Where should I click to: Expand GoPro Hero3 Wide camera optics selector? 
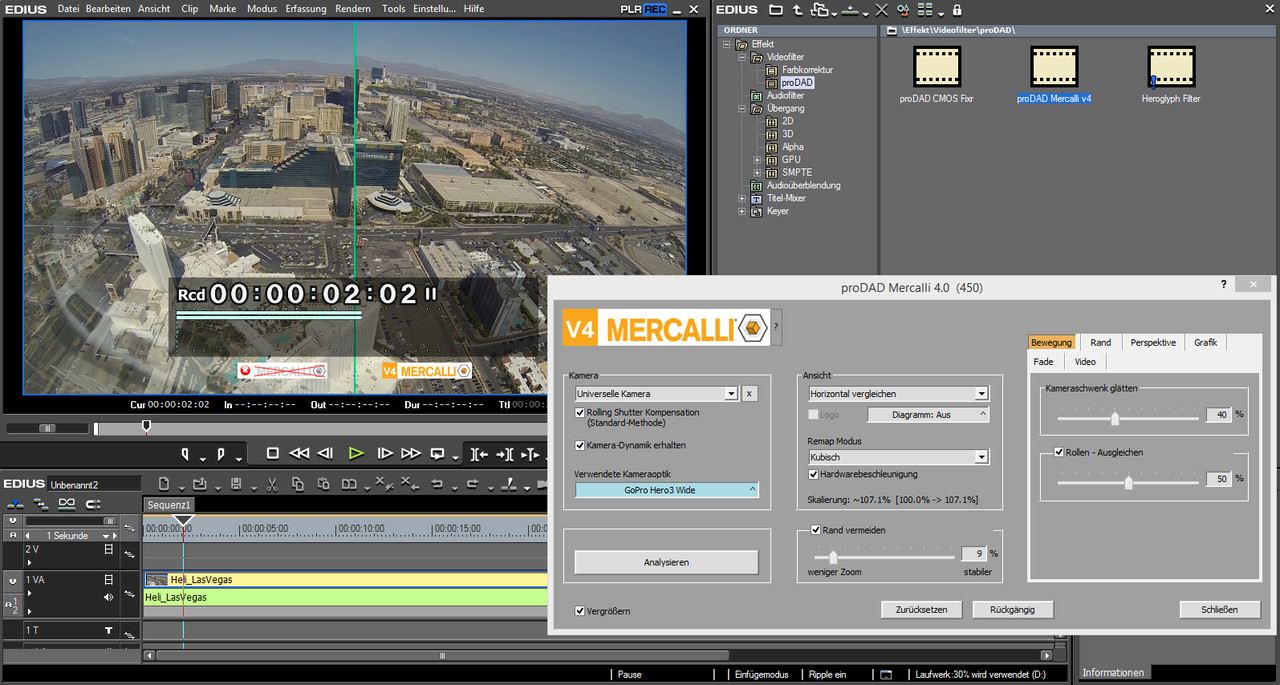pyautogui.click(x=667, y=490)
